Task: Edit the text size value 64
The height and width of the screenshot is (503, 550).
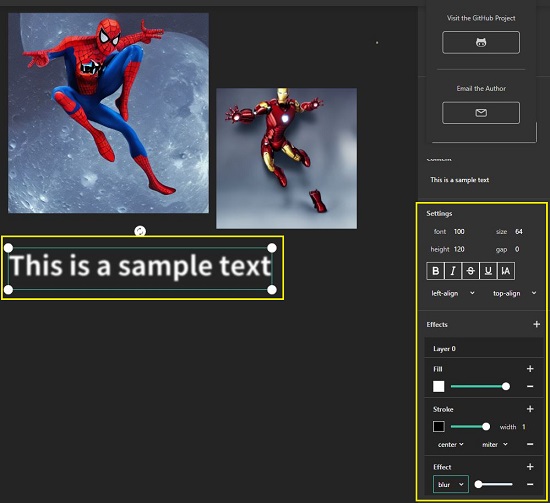Action: [519, 232]
